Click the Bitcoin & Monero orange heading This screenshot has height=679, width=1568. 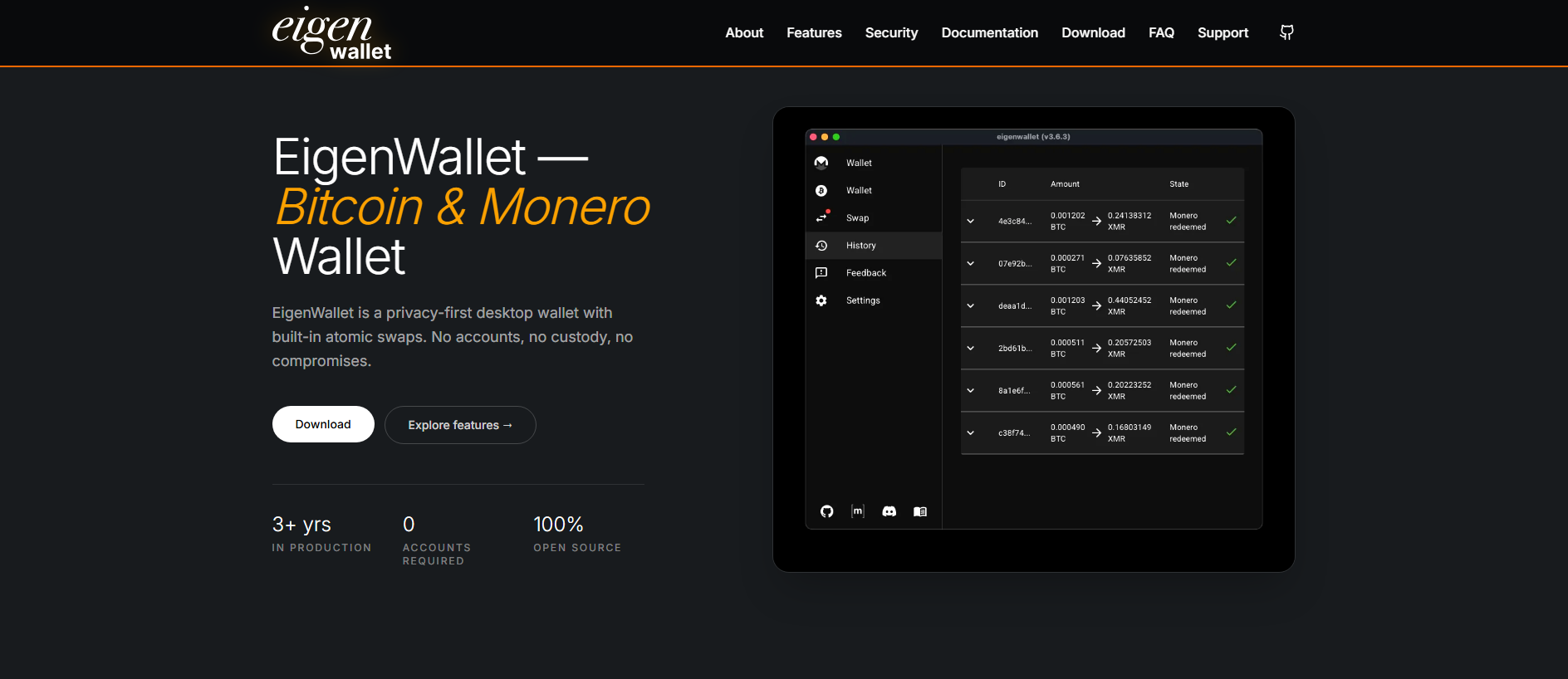coord(463,207)
